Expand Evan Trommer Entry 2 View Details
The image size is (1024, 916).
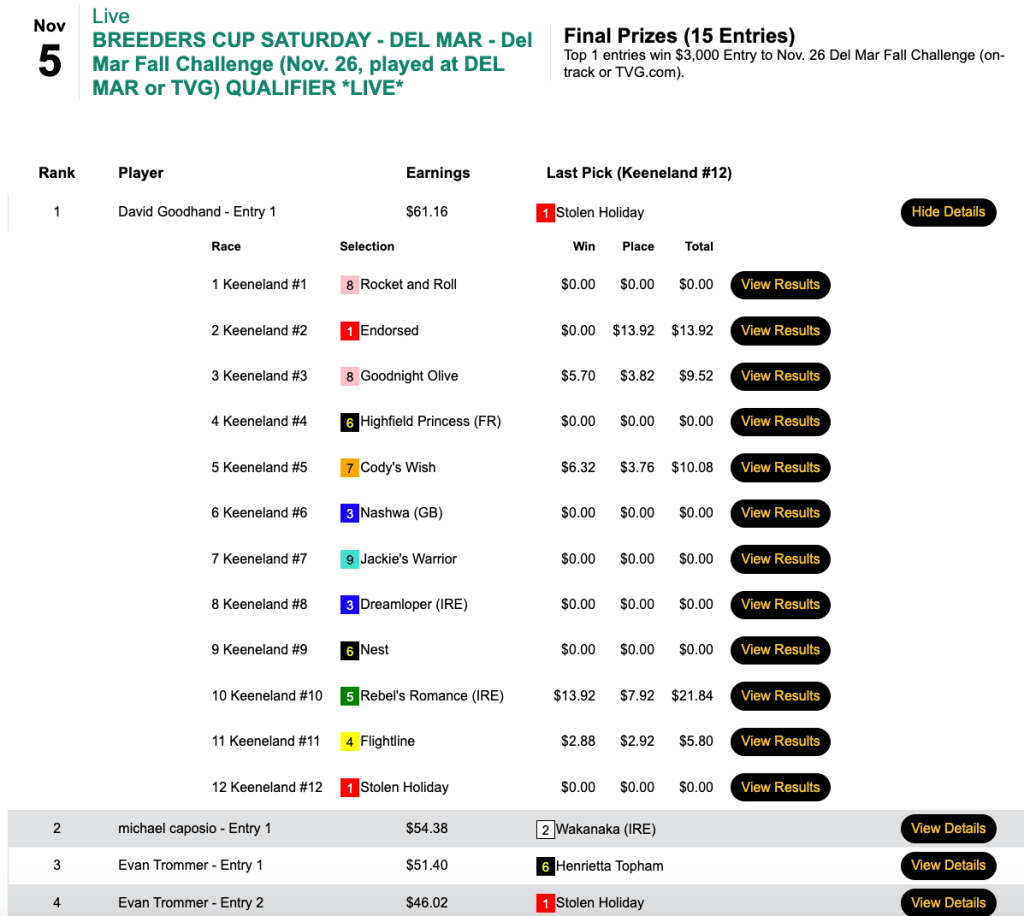click(x=948, y=902)
